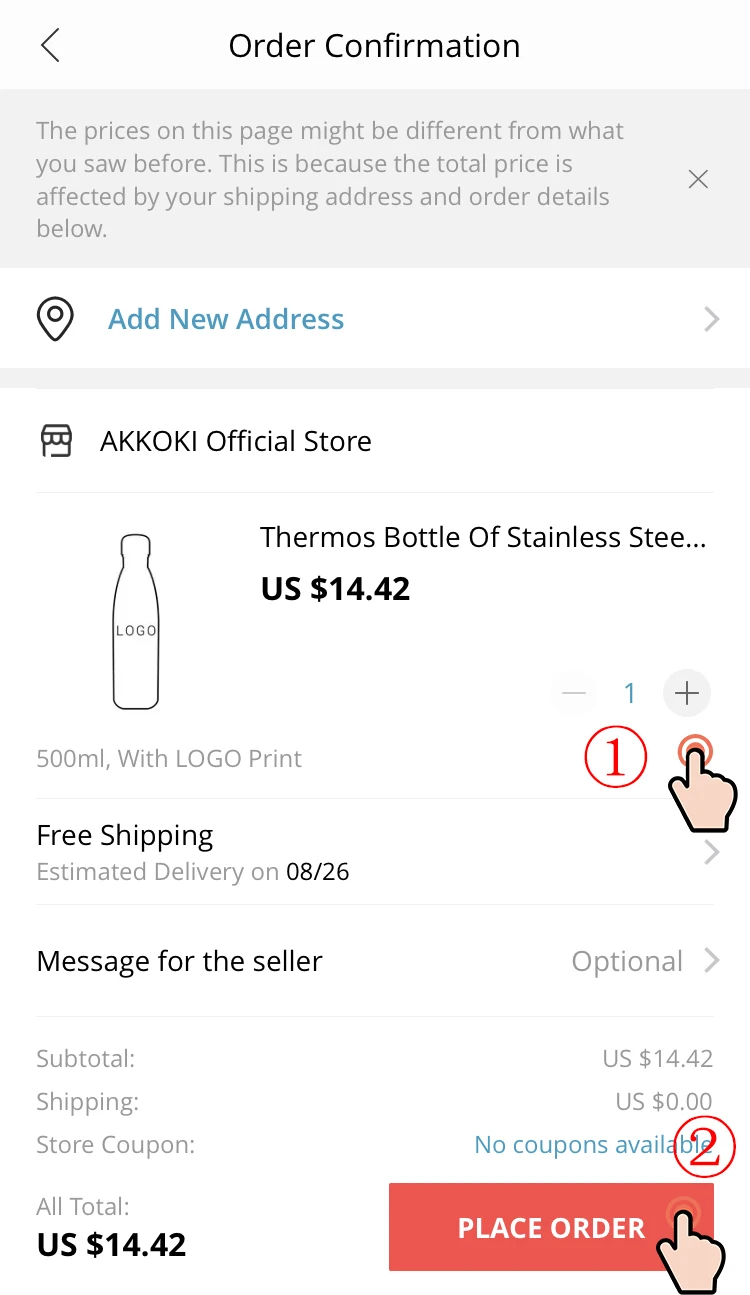Tap the Optional message field
750x1295 pixels.
pyautogui.click(x=627, y=961)
